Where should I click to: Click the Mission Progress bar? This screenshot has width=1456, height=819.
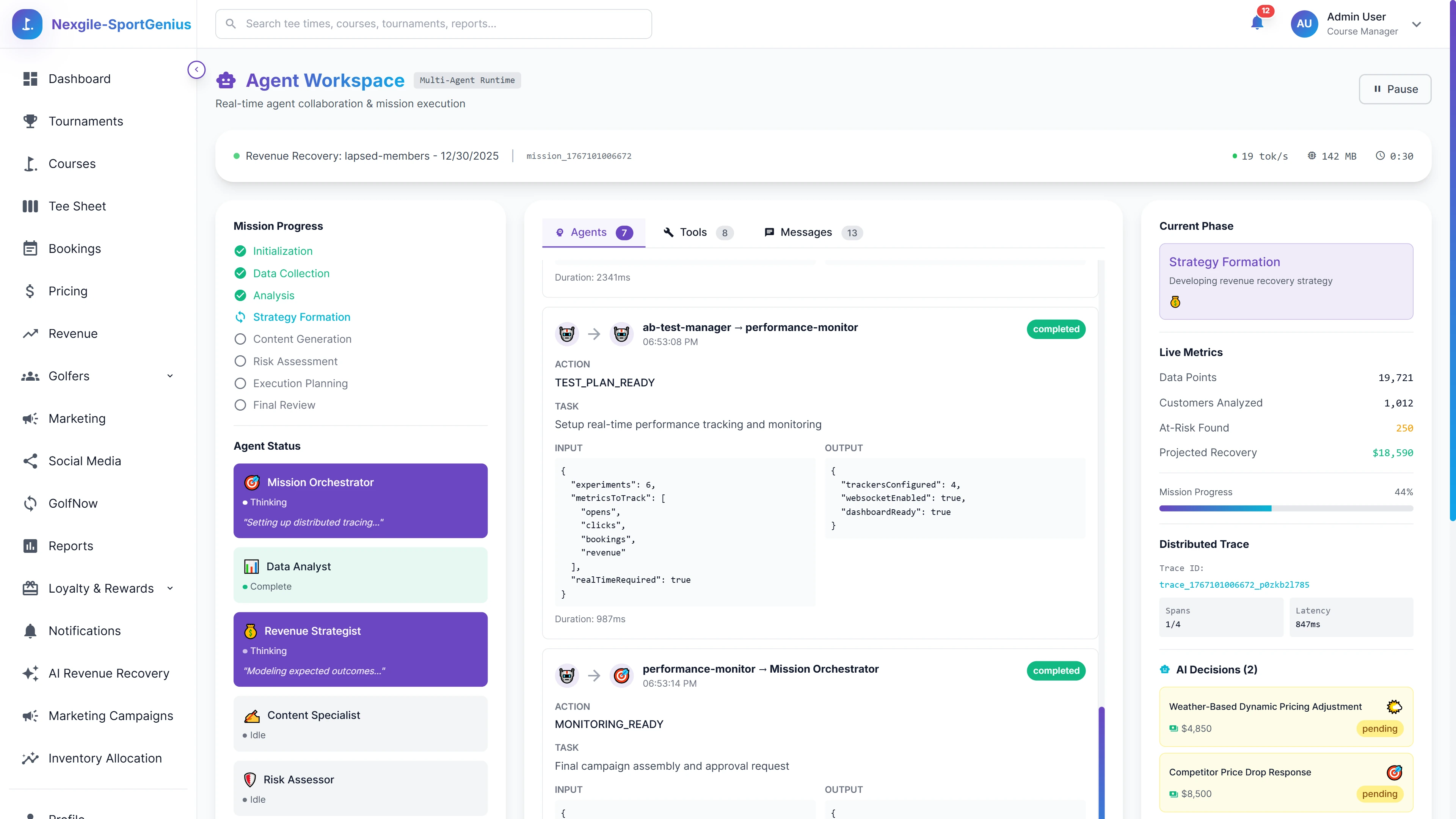(1286, 508)
